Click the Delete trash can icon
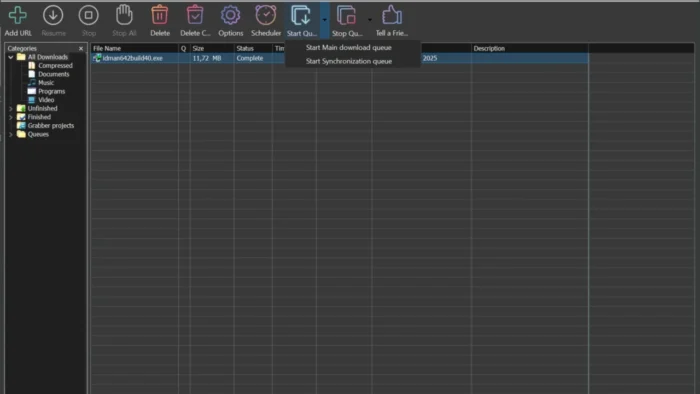The height and width of the screenshot is (394, 700). (159, 16)
